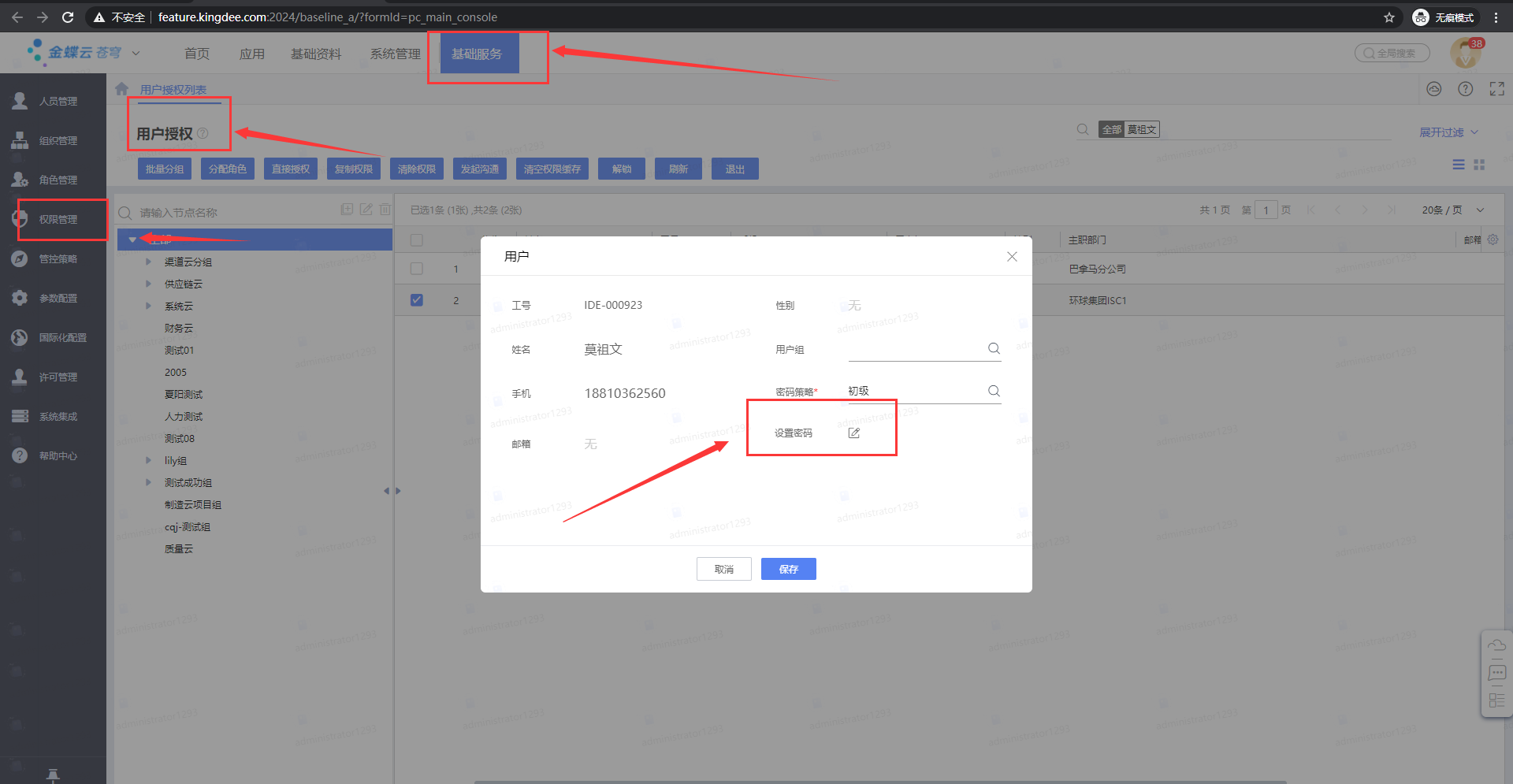The width and height of the screenshot is (1513, 784).
Task: Open 权限管理 in the left sidebar
Action: tap(53, 219)
